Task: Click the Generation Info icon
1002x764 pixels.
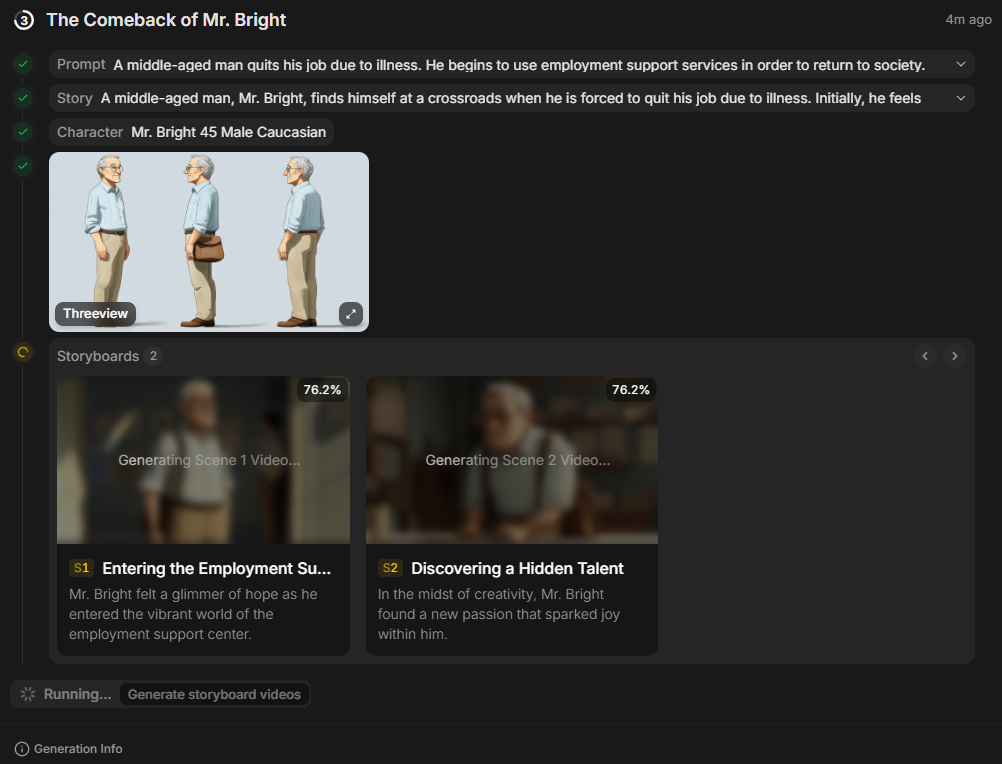Action: tap(22, 749)
